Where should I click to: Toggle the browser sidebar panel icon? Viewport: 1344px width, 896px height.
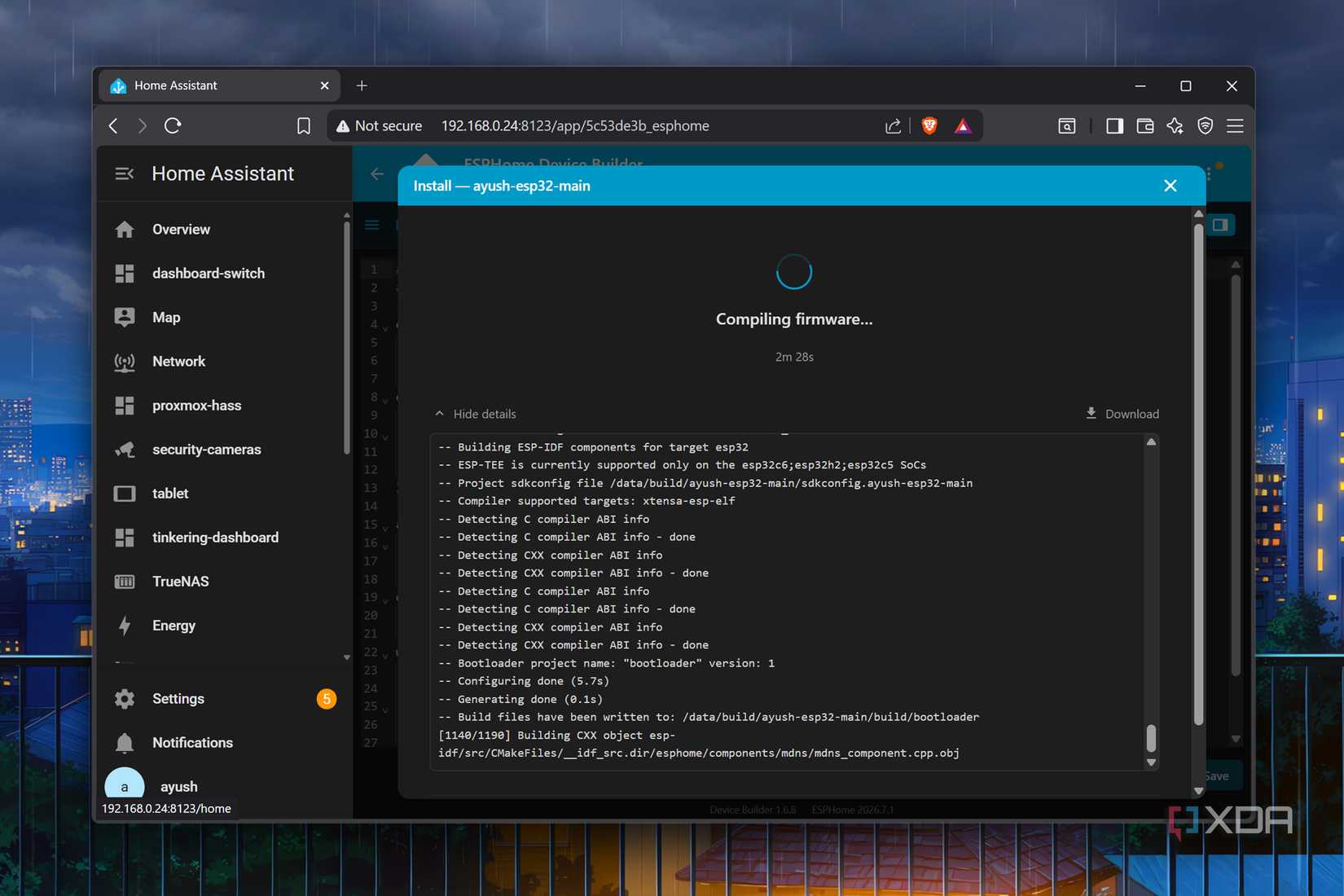tap(1114, 125)
